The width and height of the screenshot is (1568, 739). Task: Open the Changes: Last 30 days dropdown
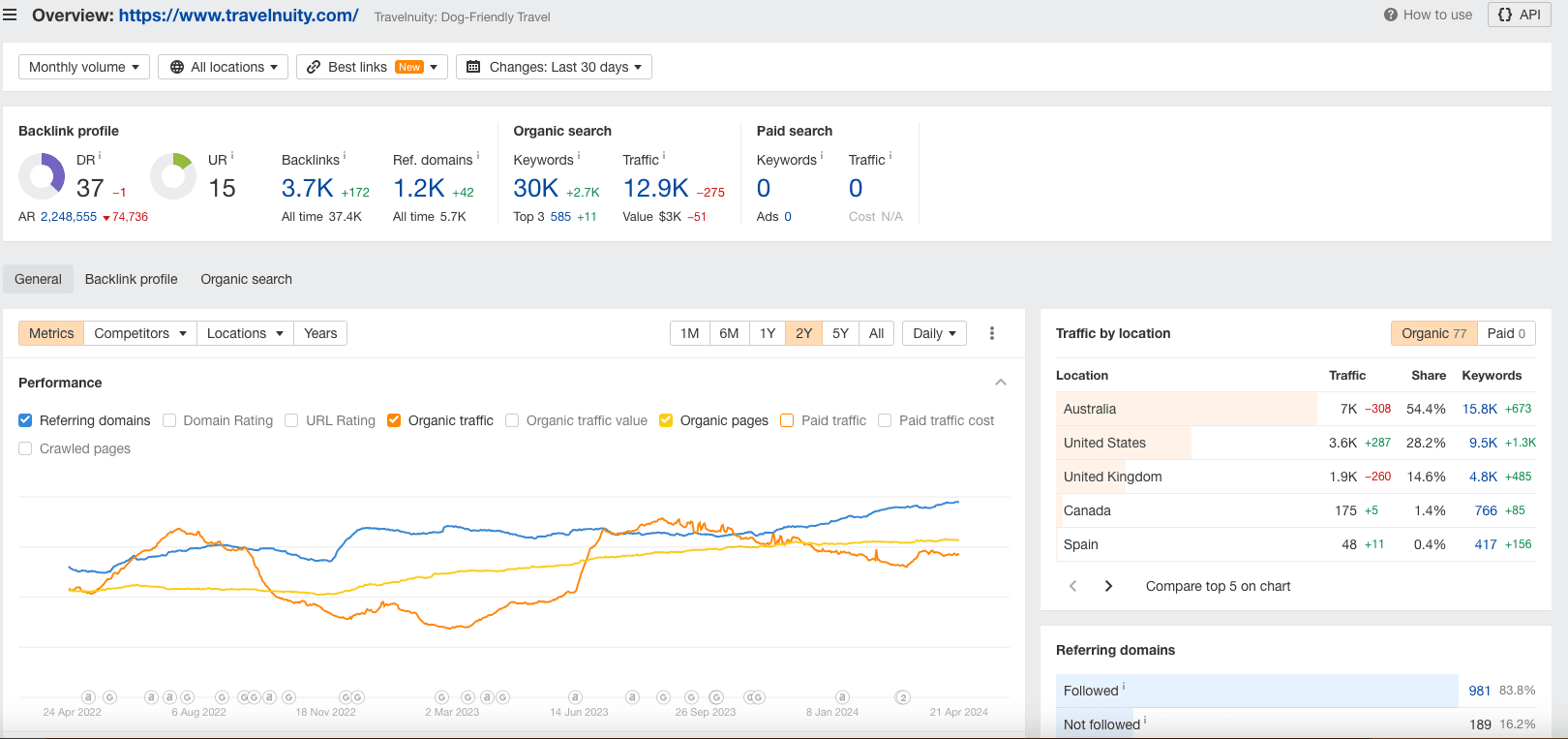(554, 67)
